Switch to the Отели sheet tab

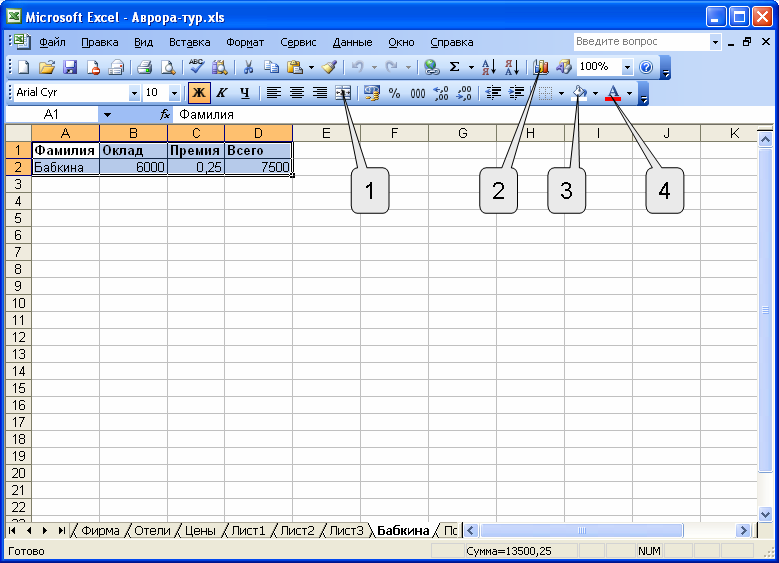point(152,531)
